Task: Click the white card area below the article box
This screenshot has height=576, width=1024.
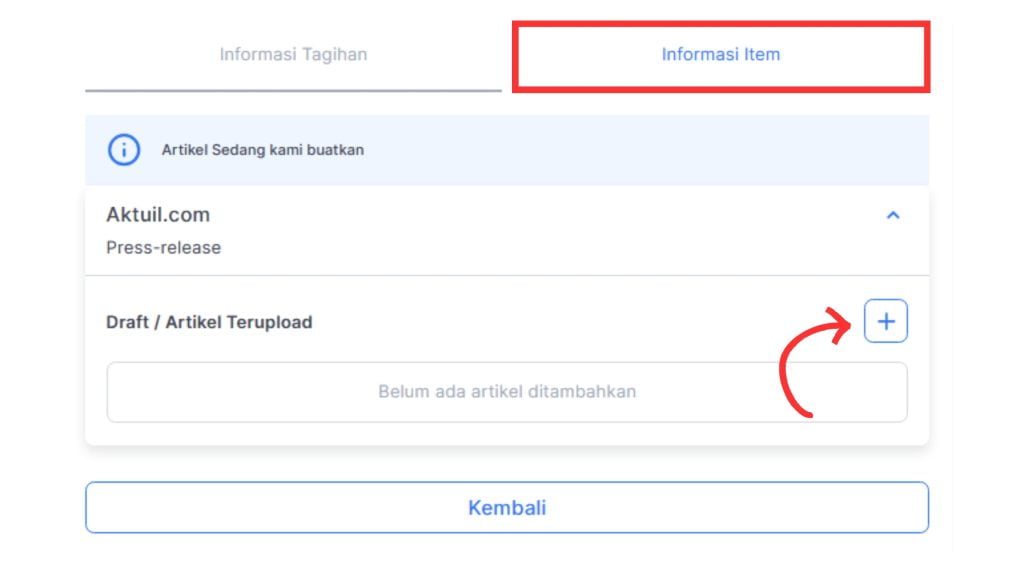Action: coord(507,434)
